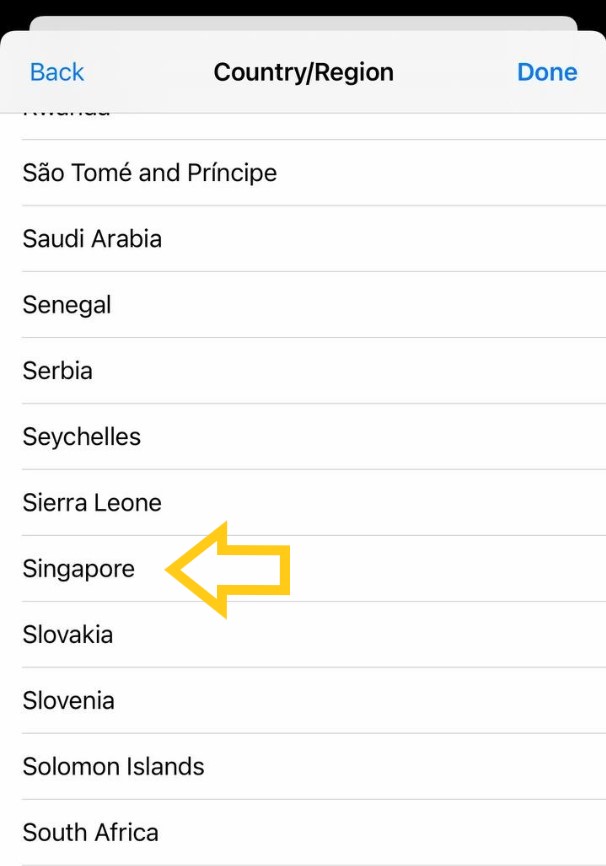The image size is (606, 866).
Task: Tap the black area at the very top
Action: point(303,6)
